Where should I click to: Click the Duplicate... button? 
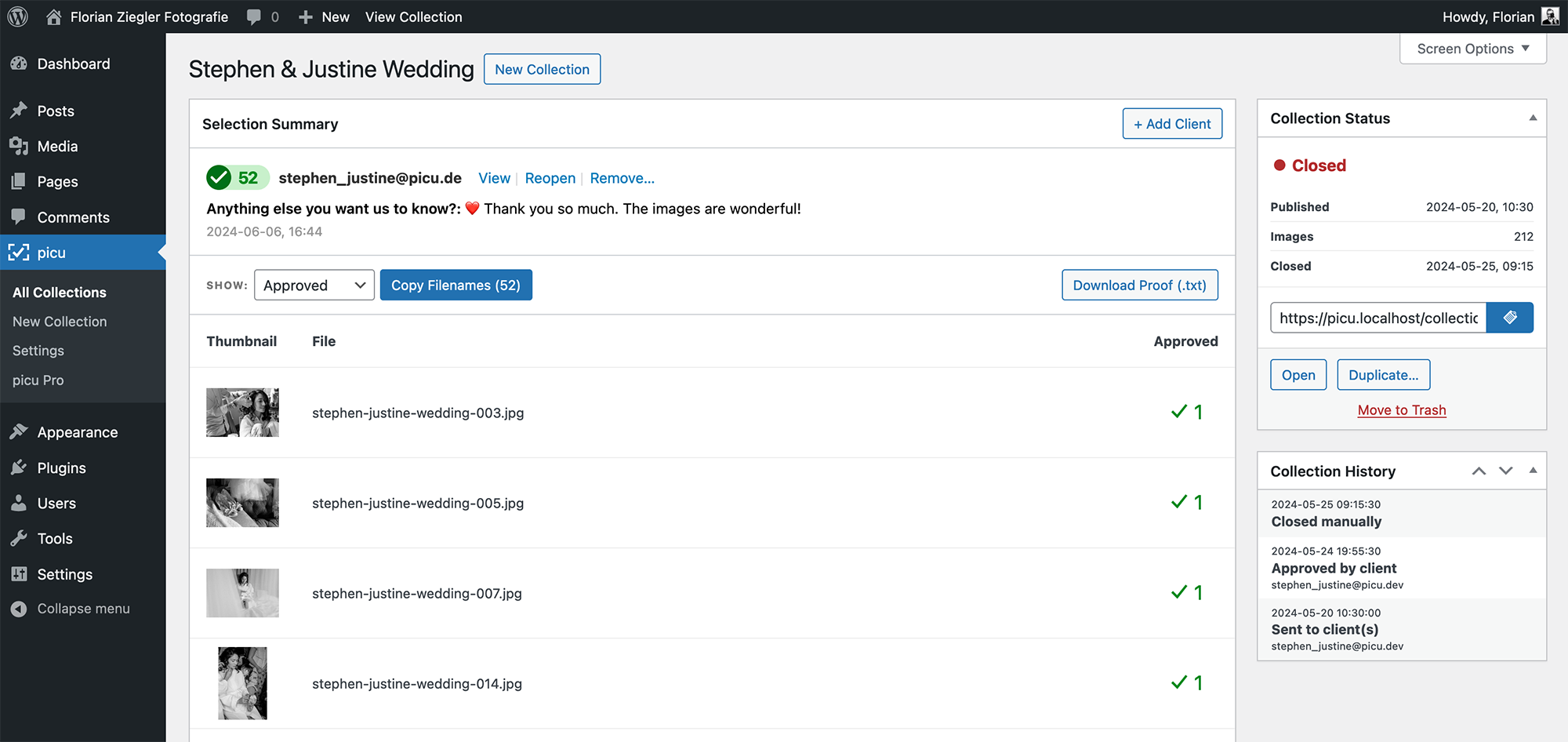[x=1384, y=375]
